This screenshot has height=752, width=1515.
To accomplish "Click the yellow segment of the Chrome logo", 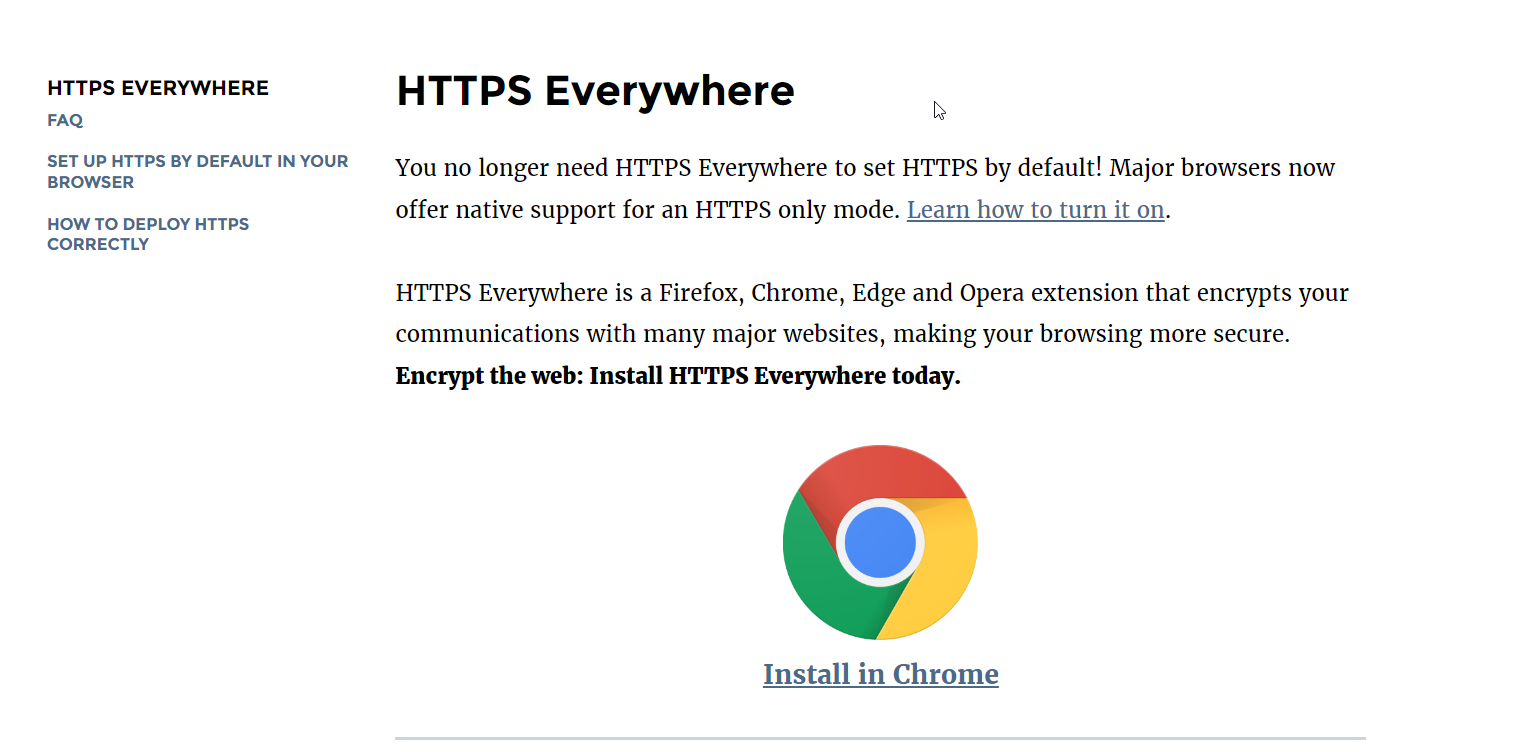I will click(x=938, y=572).
